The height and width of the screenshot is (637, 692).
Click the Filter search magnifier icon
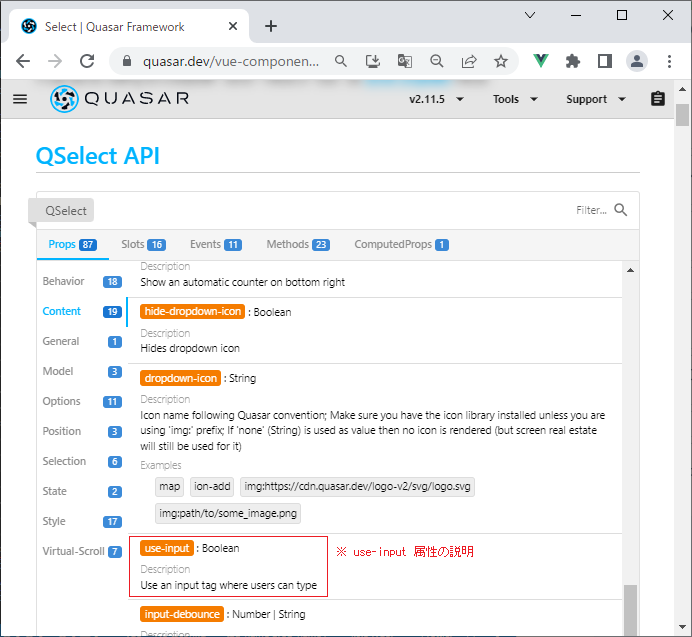(621, 210)
